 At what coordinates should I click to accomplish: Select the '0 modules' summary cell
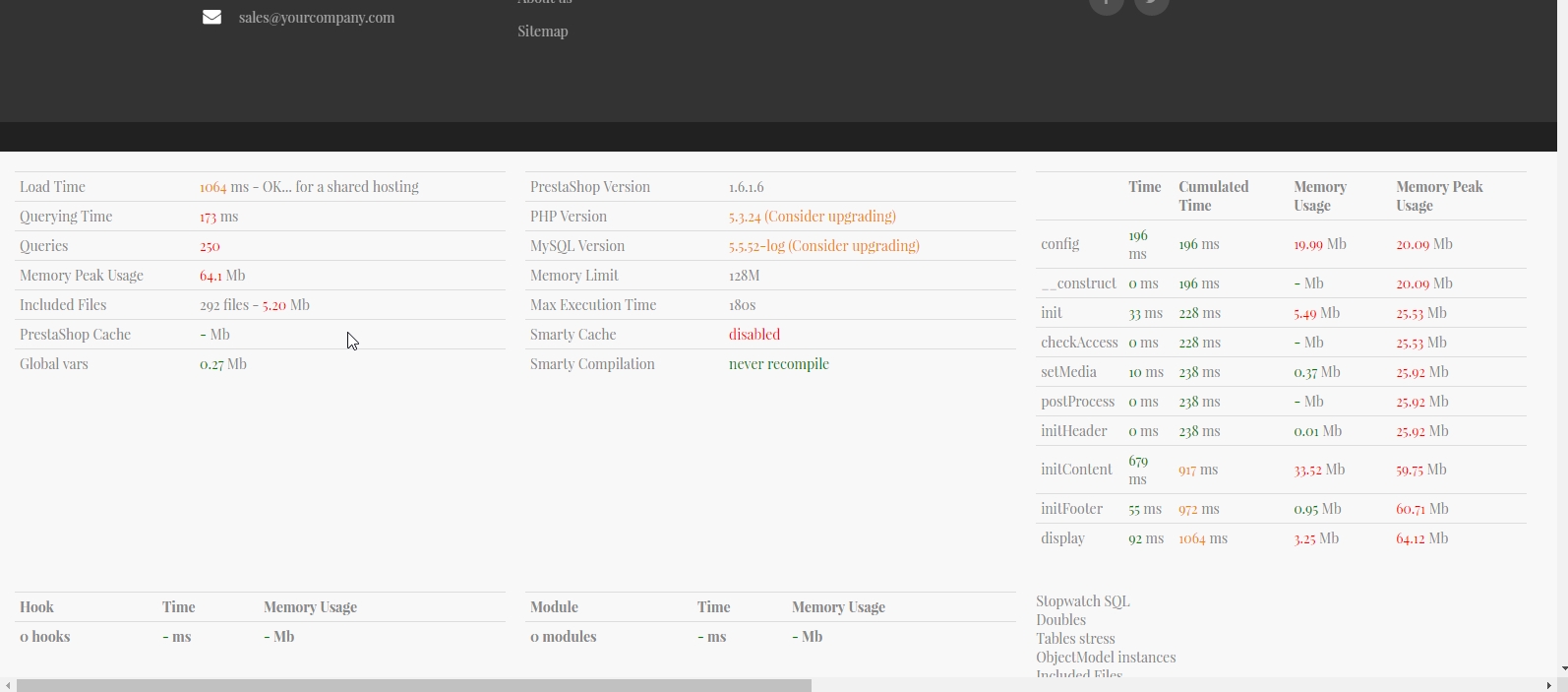pyautogui.click(x=564, y=637)
